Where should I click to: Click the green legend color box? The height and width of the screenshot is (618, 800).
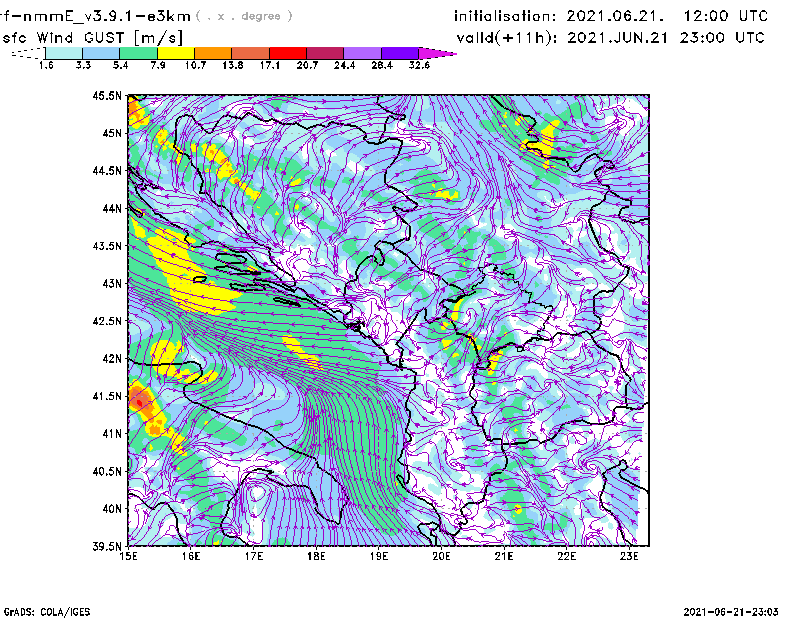tap(138, 53)
